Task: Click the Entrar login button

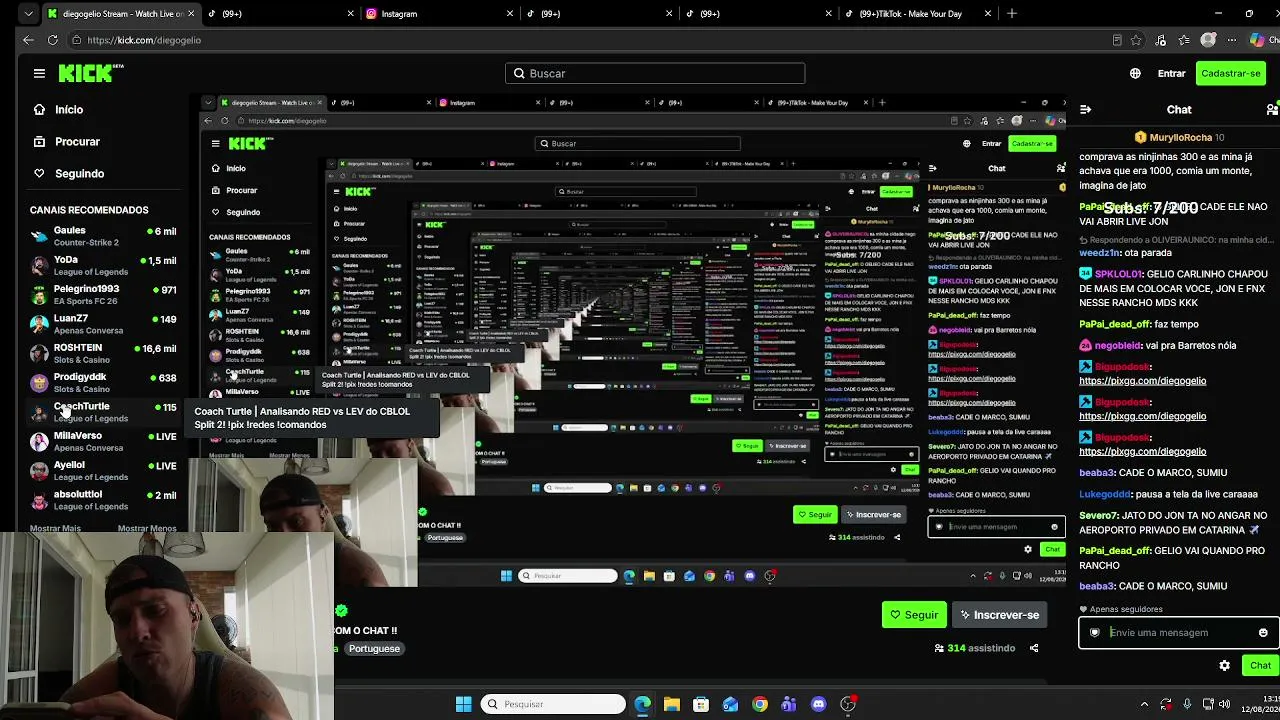Action: 1171,73
